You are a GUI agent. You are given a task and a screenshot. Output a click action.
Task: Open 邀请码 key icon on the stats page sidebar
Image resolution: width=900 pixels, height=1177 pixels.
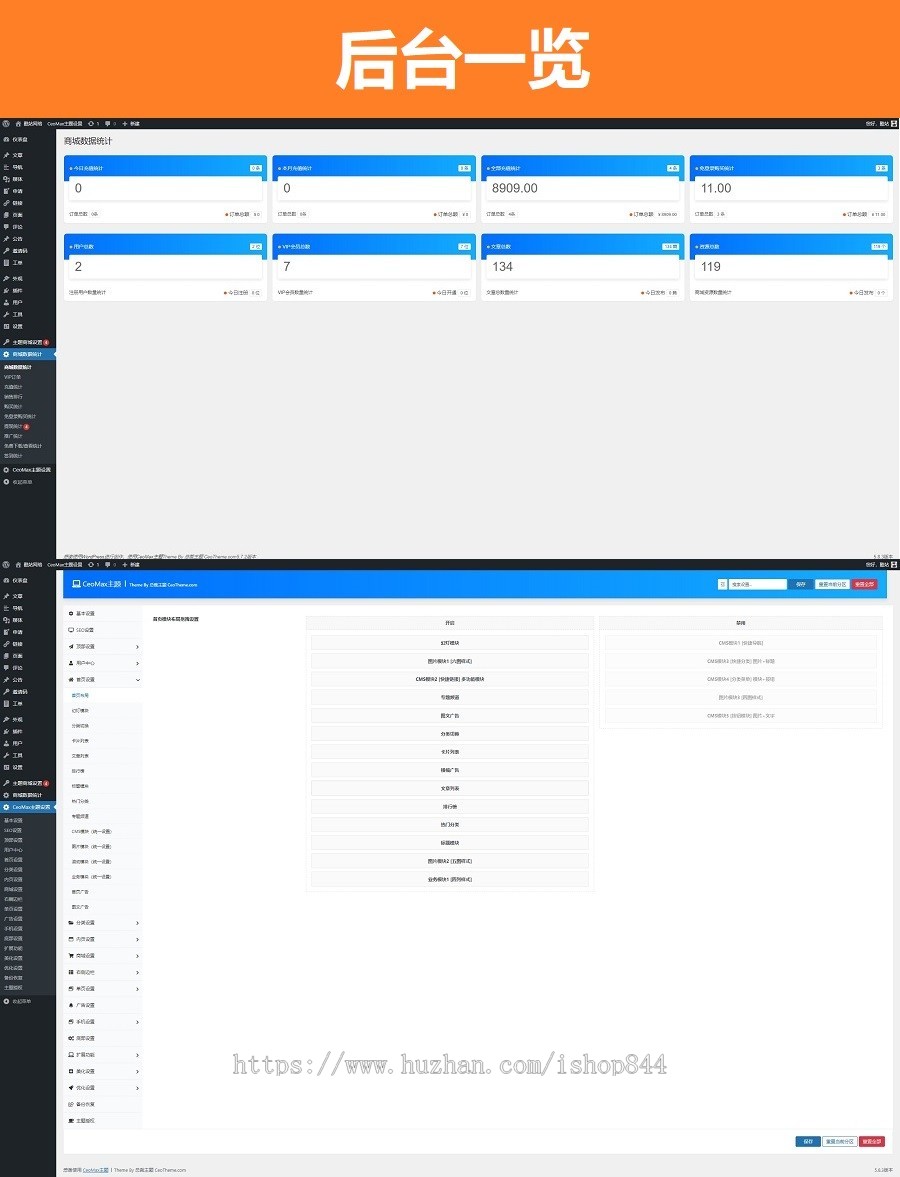point(6,251)
